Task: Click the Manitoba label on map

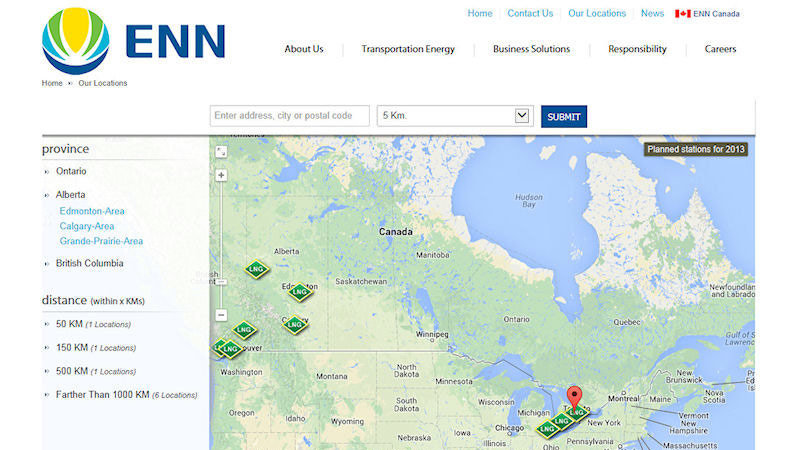Action: [433, 255]
